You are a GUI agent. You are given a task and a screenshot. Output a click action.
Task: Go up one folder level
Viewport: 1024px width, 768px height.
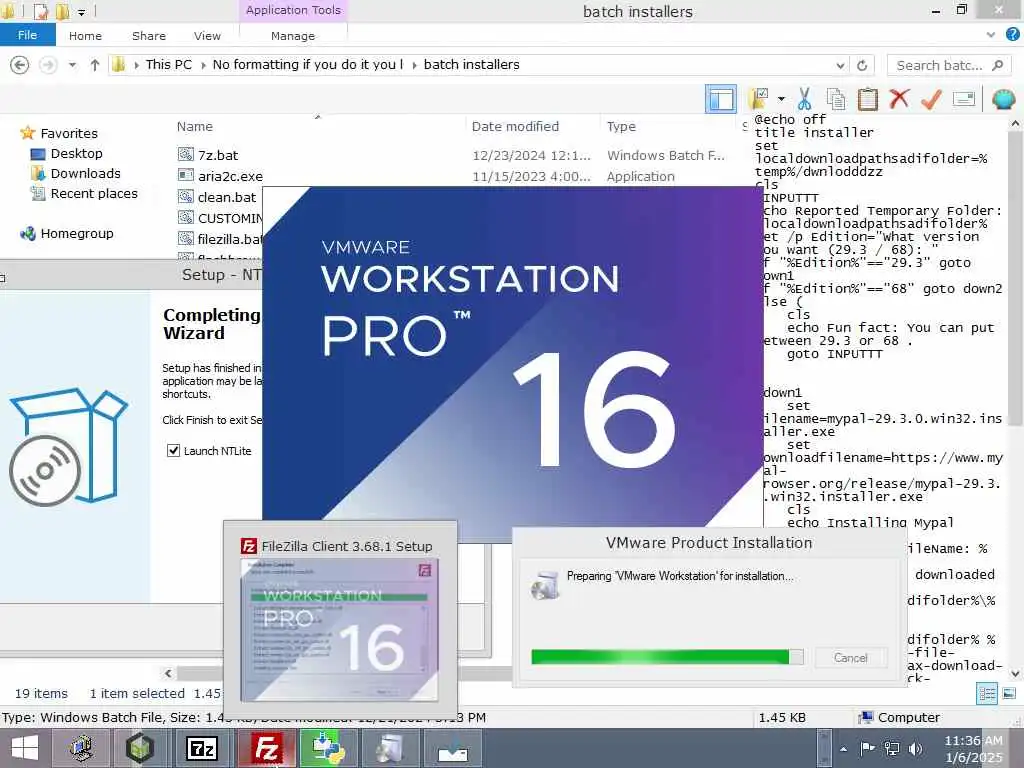coord(95,65)
